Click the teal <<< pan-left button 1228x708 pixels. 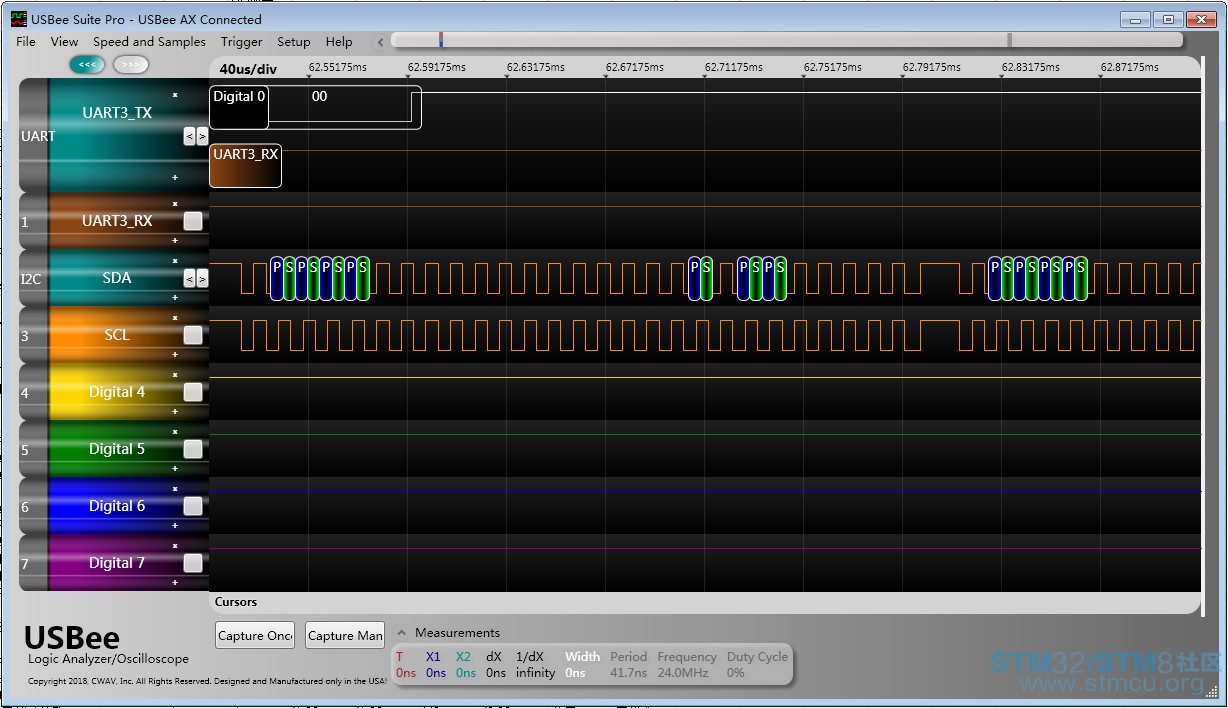pos(87,64)
